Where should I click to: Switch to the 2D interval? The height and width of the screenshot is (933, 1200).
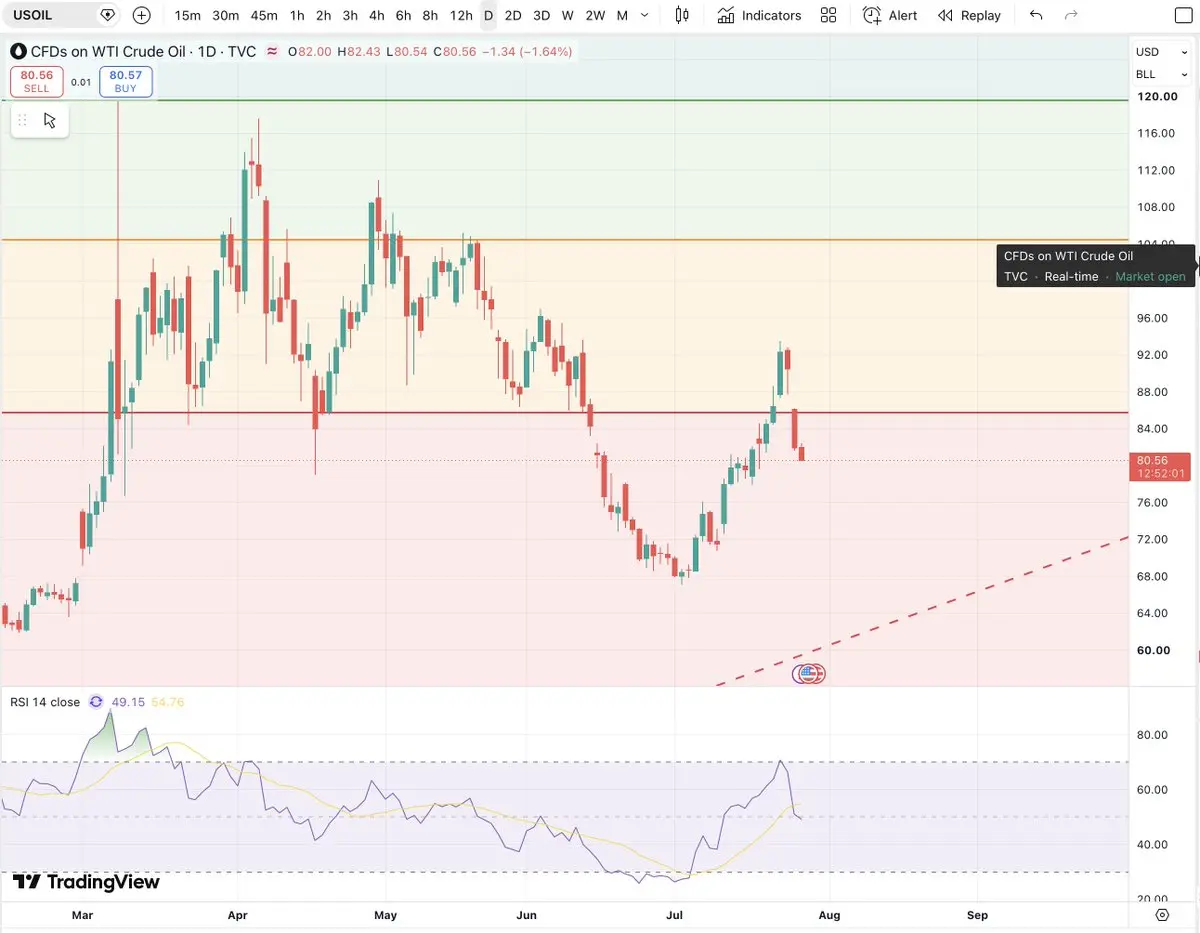[x=513, y=15]
